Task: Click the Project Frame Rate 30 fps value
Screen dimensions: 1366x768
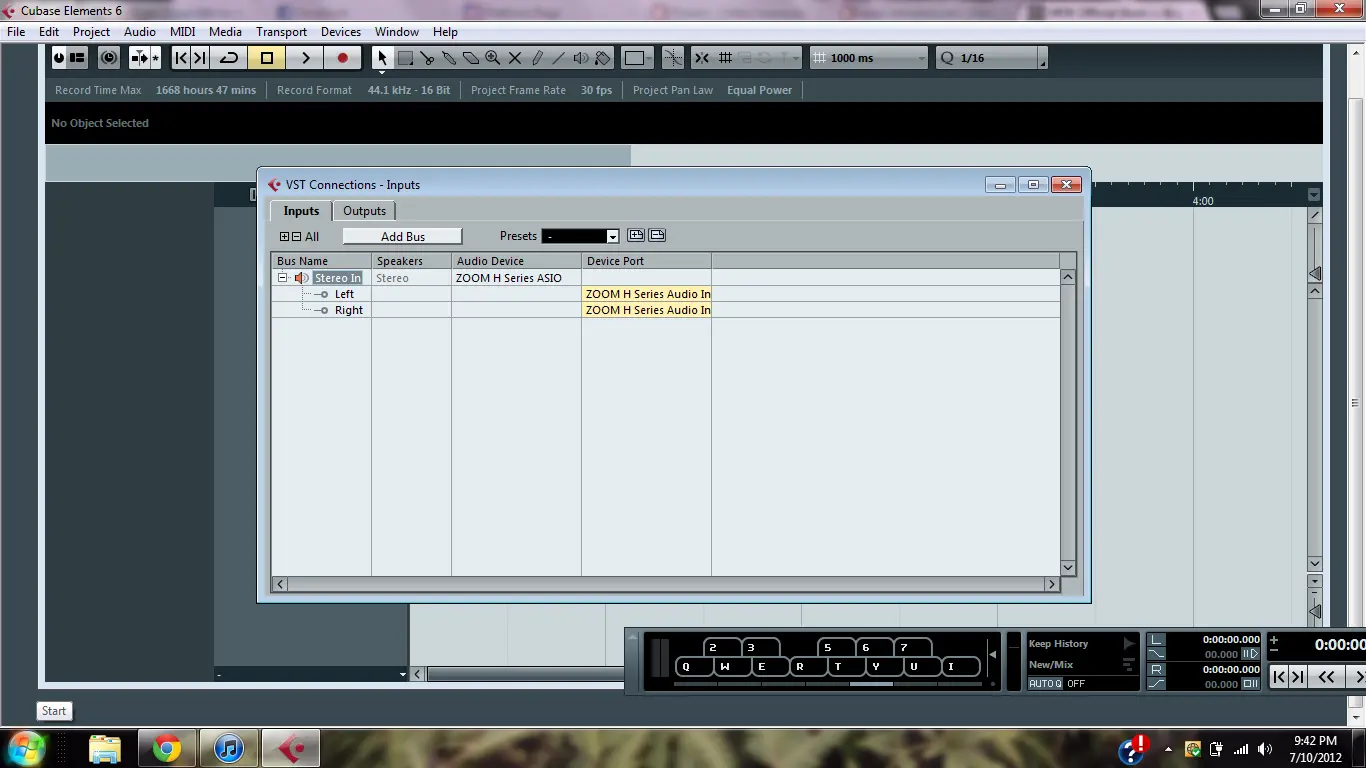Action: [x=597, y=90]
